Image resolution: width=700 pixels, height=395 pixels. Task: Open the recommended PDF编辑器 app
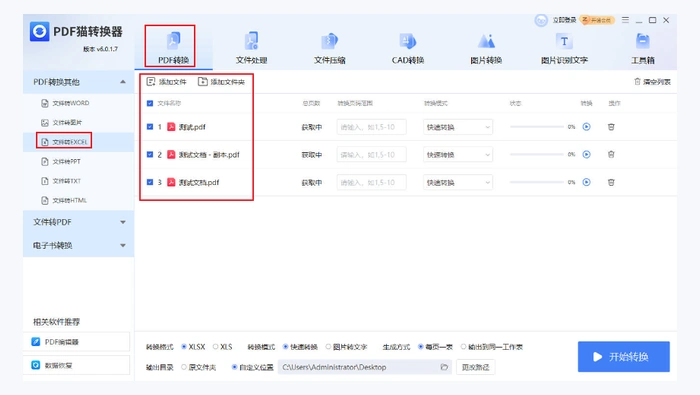(x=76, y=342)
